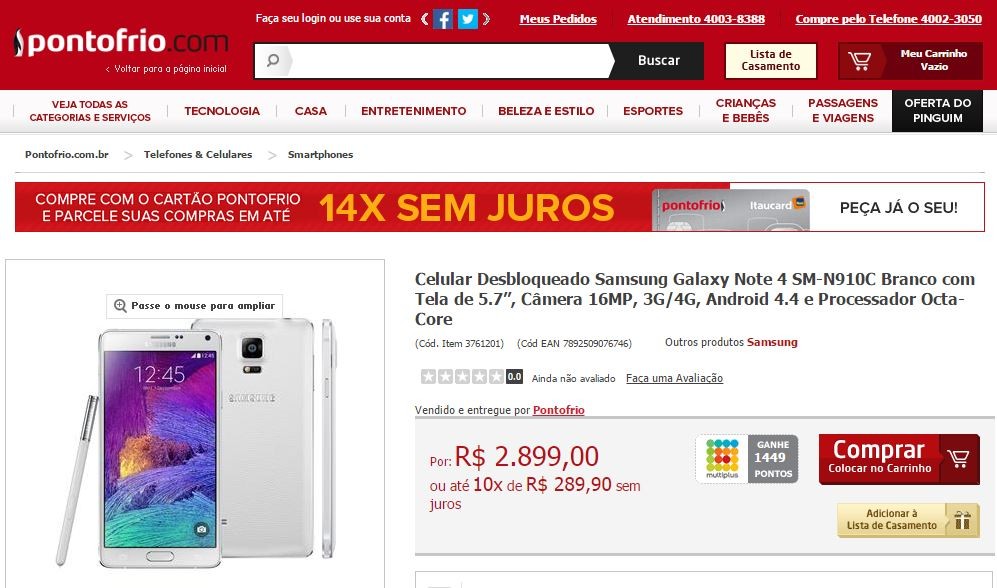The width and height of the screenshot is (997, 588).
Task: Click the Buscar button
Action: tap(659, 60)
